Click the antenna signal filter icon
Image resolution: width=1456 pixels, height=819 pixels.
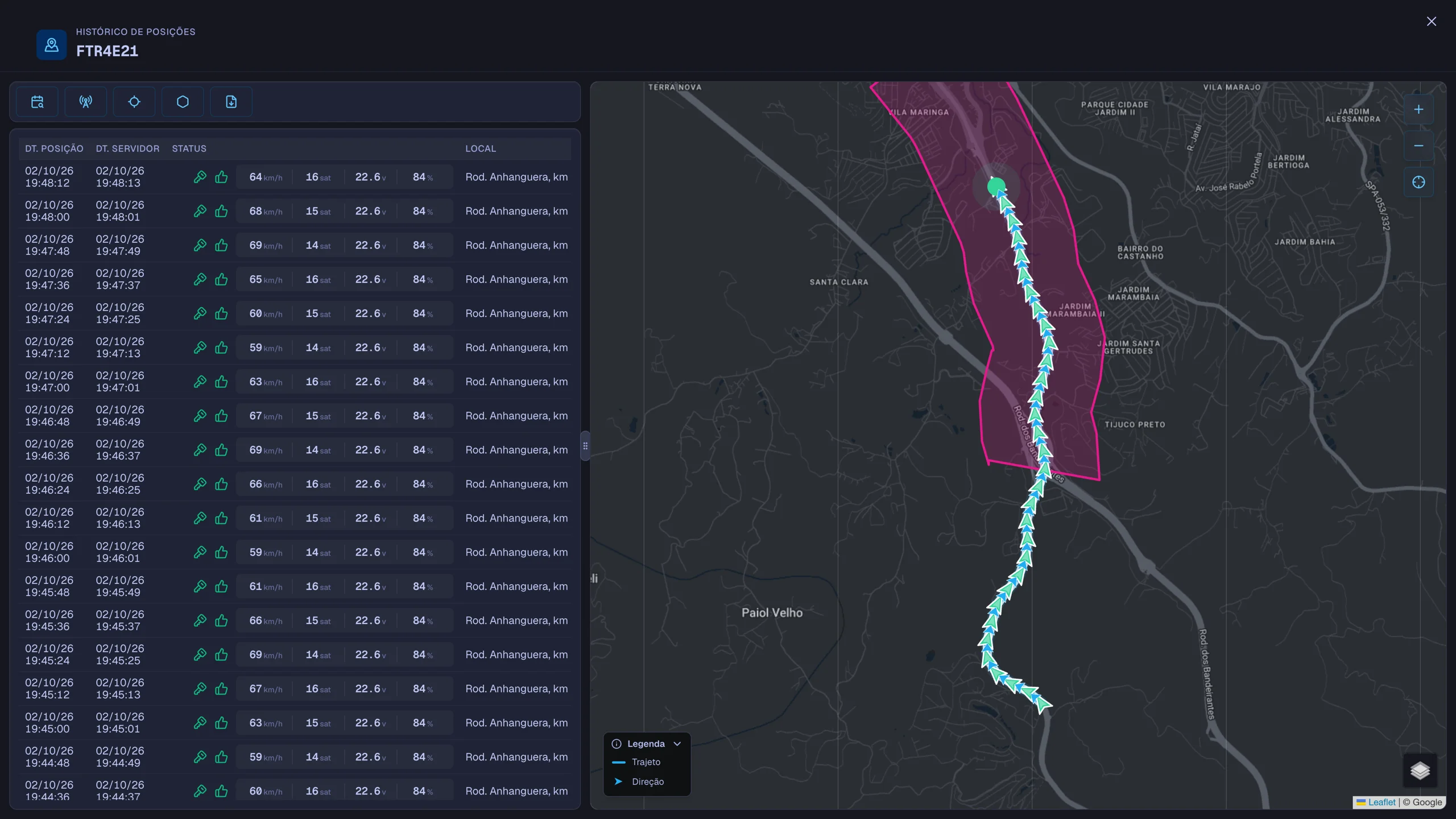(86, 102)
